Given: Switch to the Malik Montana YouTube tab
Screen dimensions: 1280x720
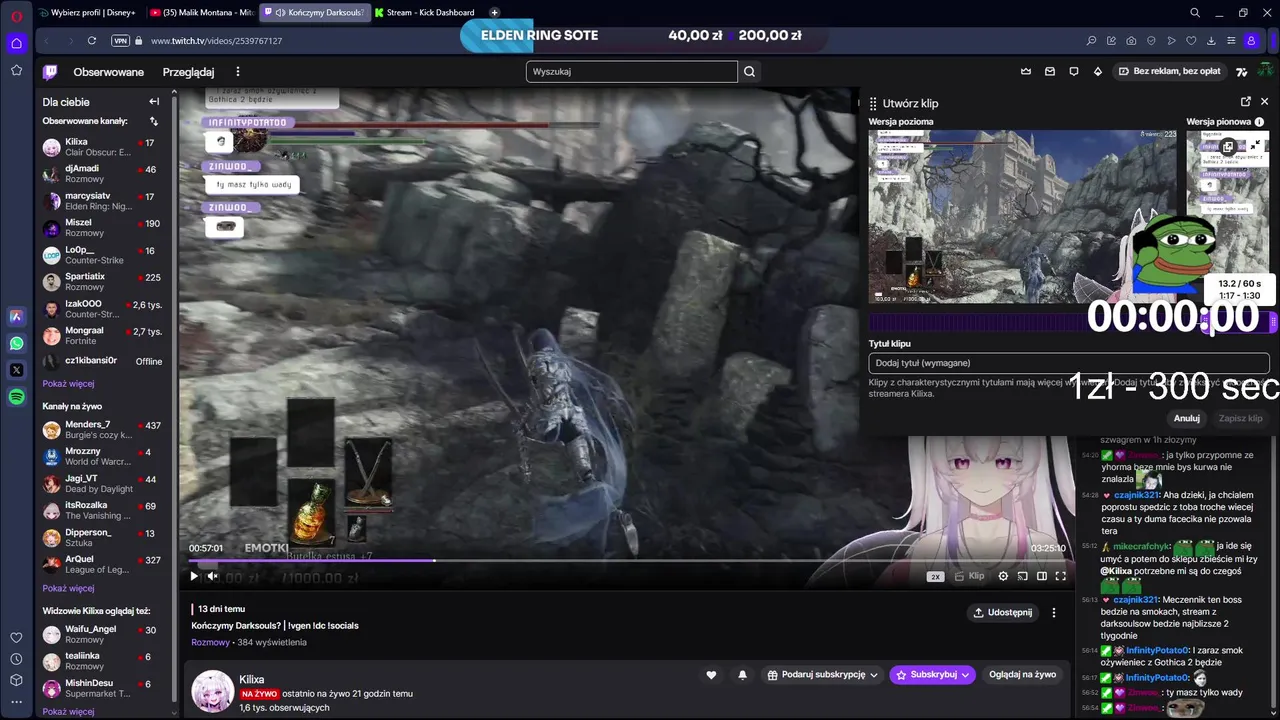Looking at the screenshot, I should pos(200,13).
